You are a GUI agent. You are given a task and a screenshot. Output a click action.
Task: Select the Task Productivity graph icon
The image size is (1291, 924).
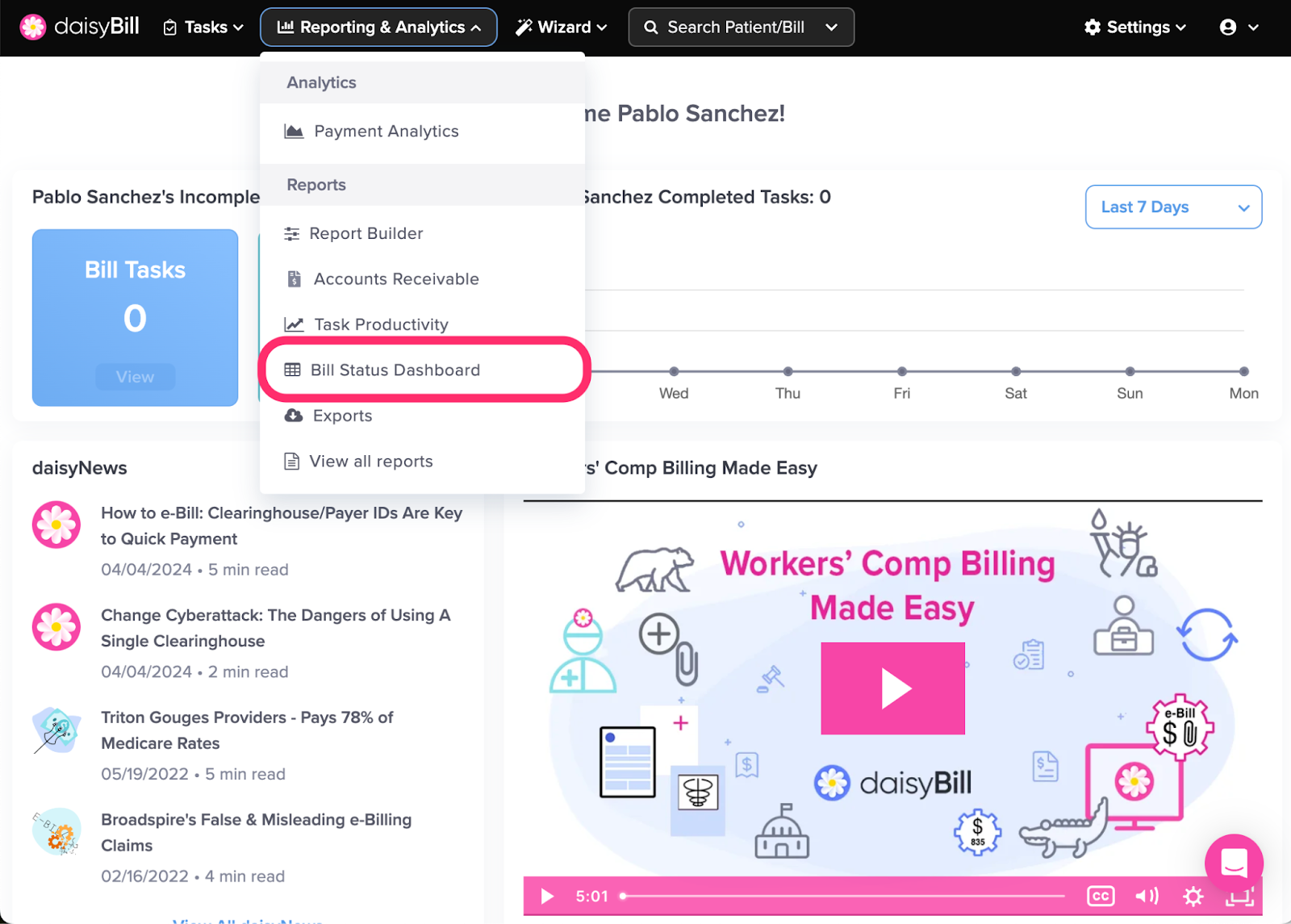[x=292, y=324]
